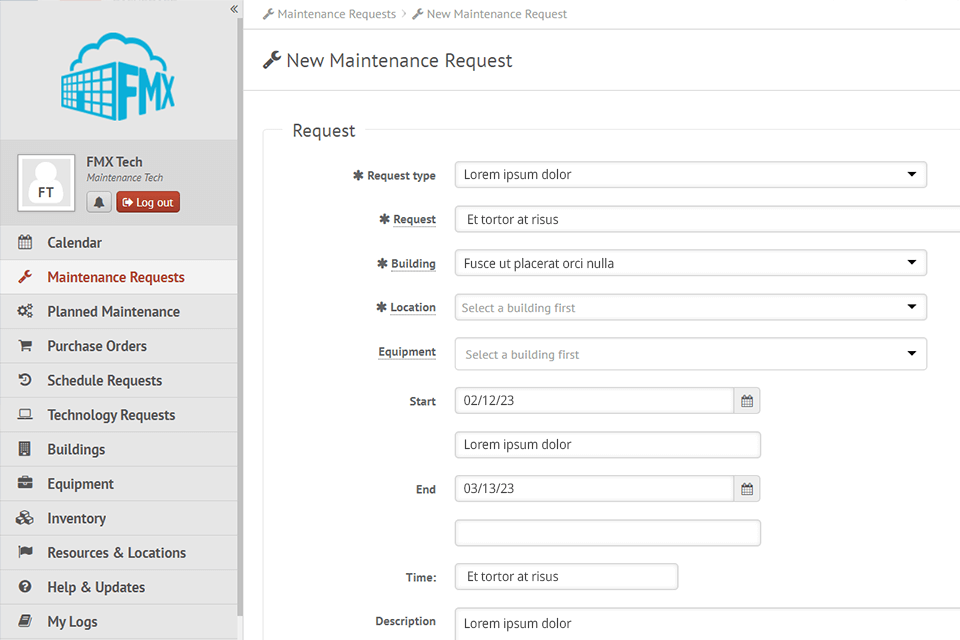Screen dimensions: 960x640
Task: Click the wrench icon in breadcrumb start
Action: click(x=268, y=13)
